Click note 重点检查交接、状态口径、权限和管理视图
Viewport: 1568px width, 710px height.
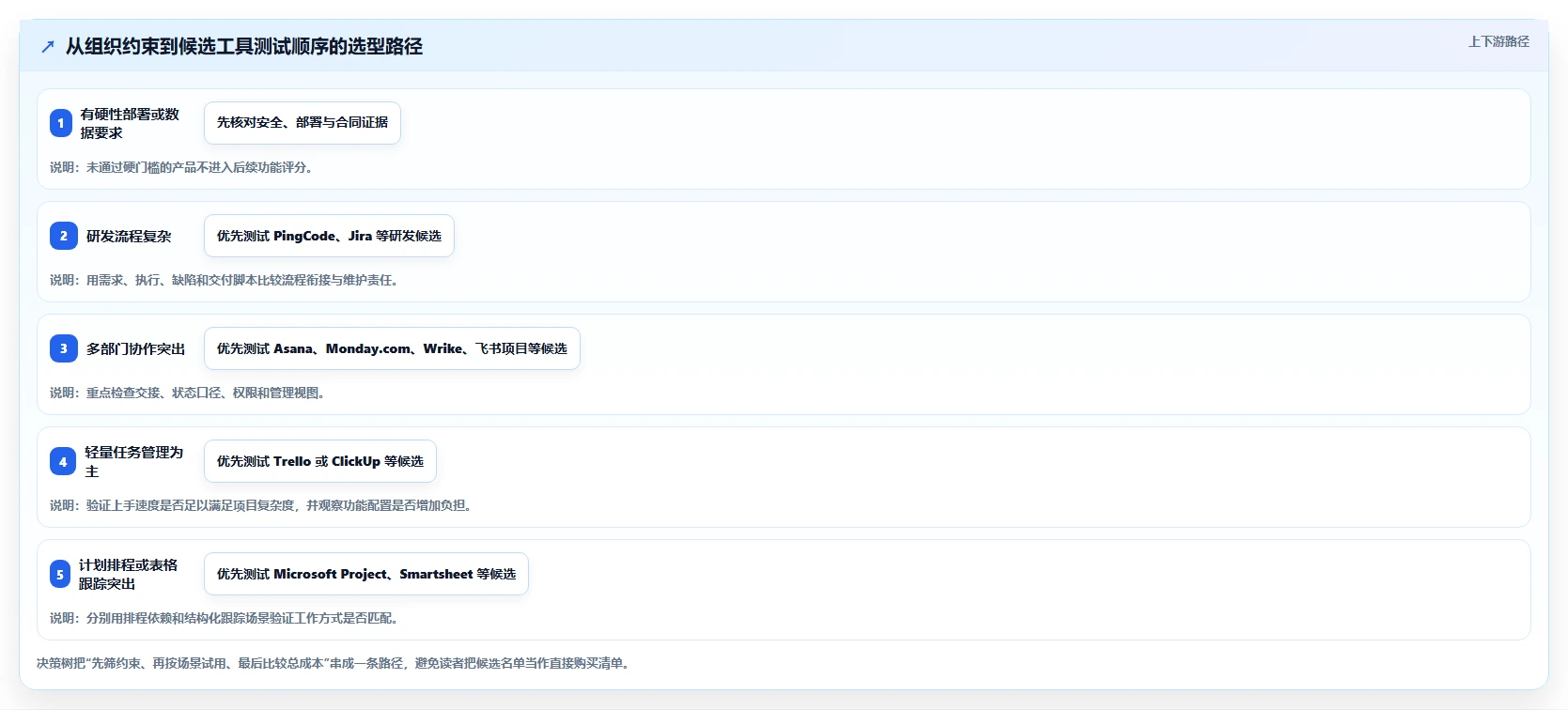pos(188,393)
